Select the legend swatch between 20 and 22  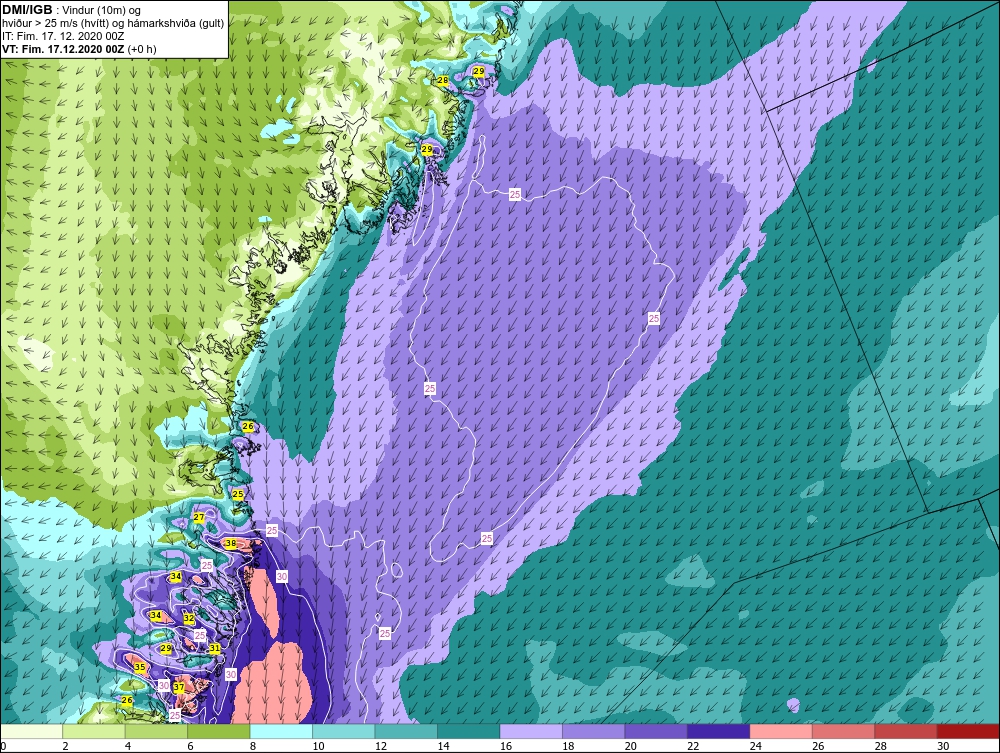coord(656,731)
